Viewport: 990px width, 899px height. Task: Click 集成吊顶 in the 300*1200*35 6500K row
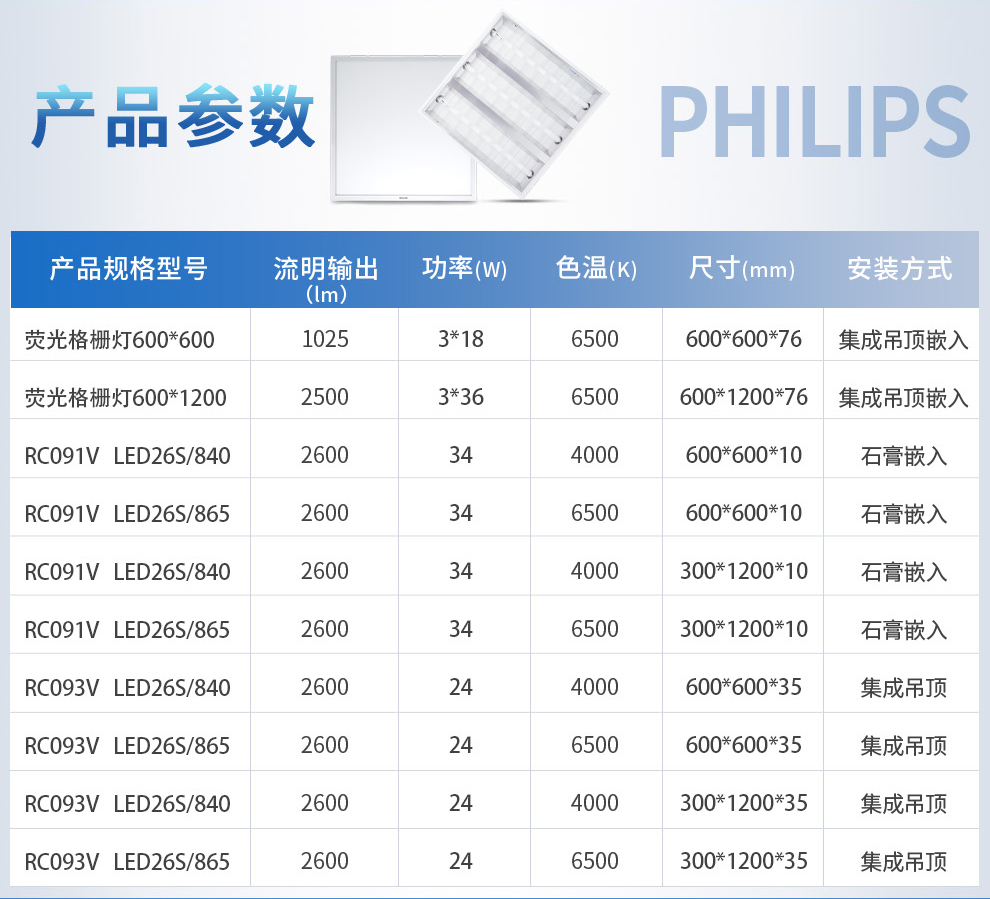904,862
